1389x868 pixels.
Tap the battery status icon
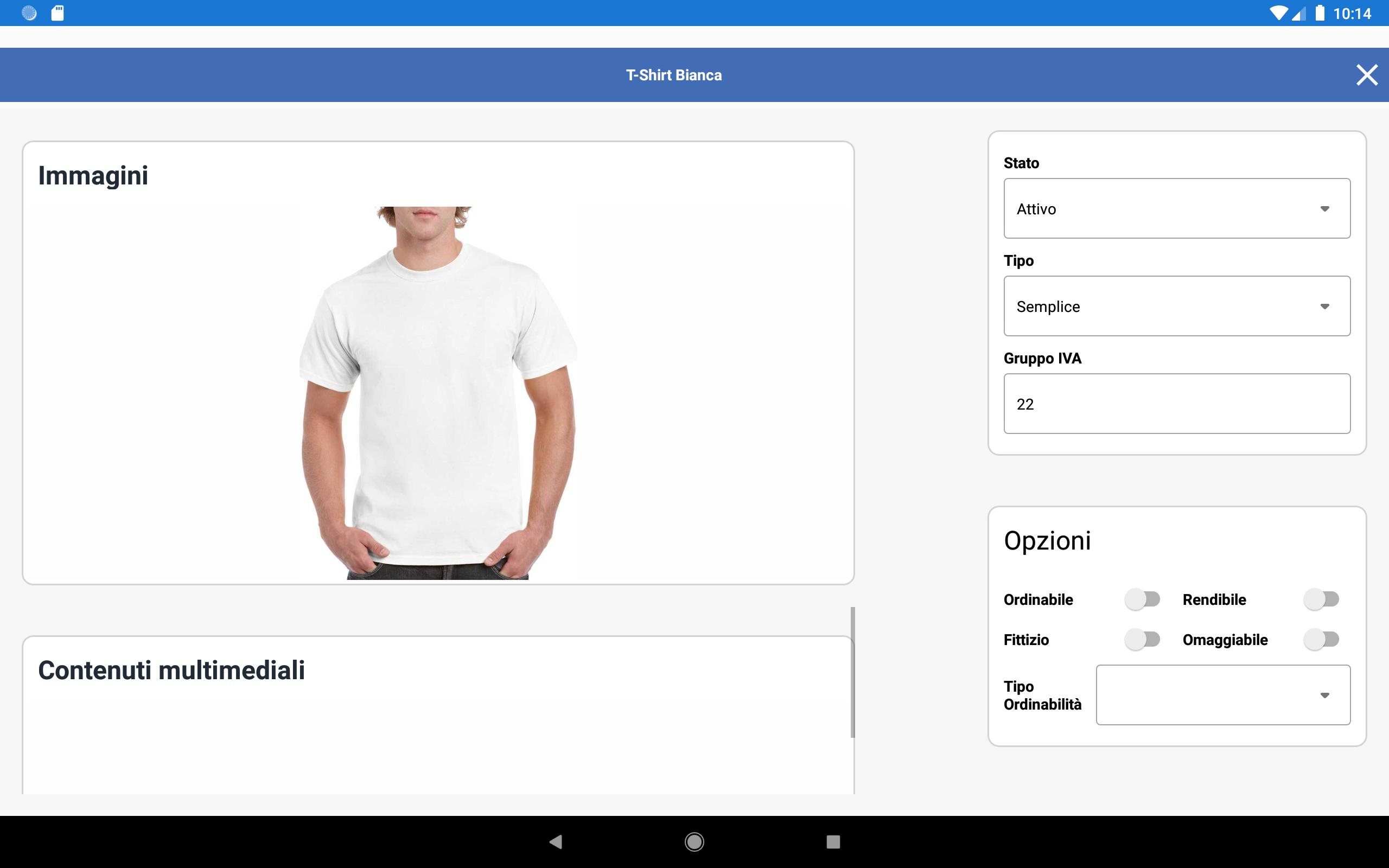(x=1320, y=12)
